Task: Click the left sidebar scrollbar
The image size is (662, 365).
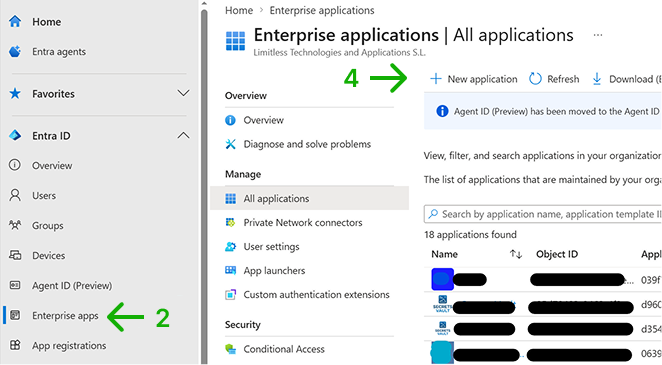Action: coord(204,186)
